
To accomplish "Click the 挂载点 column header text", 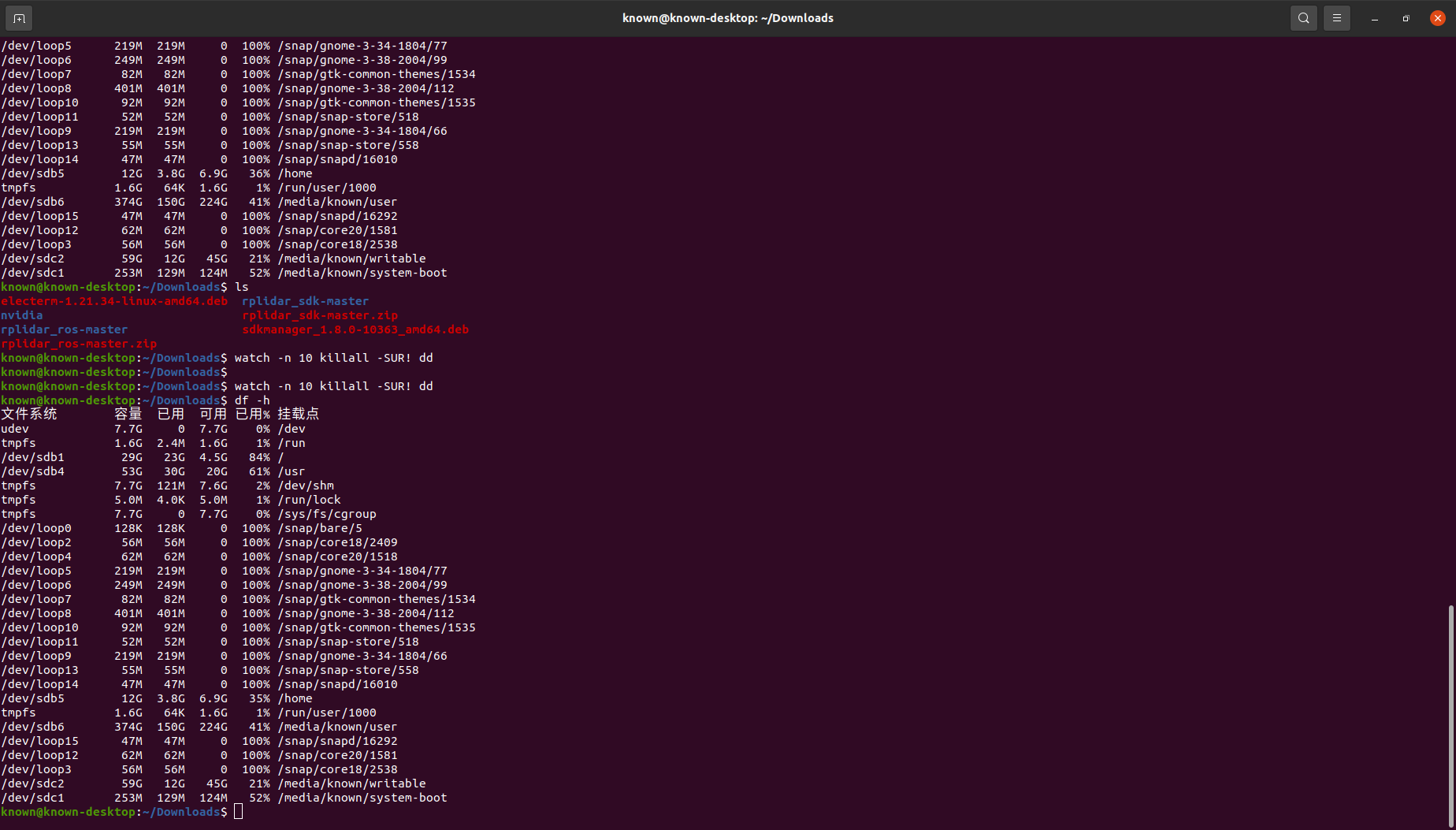I will click(x=298, y=413).
